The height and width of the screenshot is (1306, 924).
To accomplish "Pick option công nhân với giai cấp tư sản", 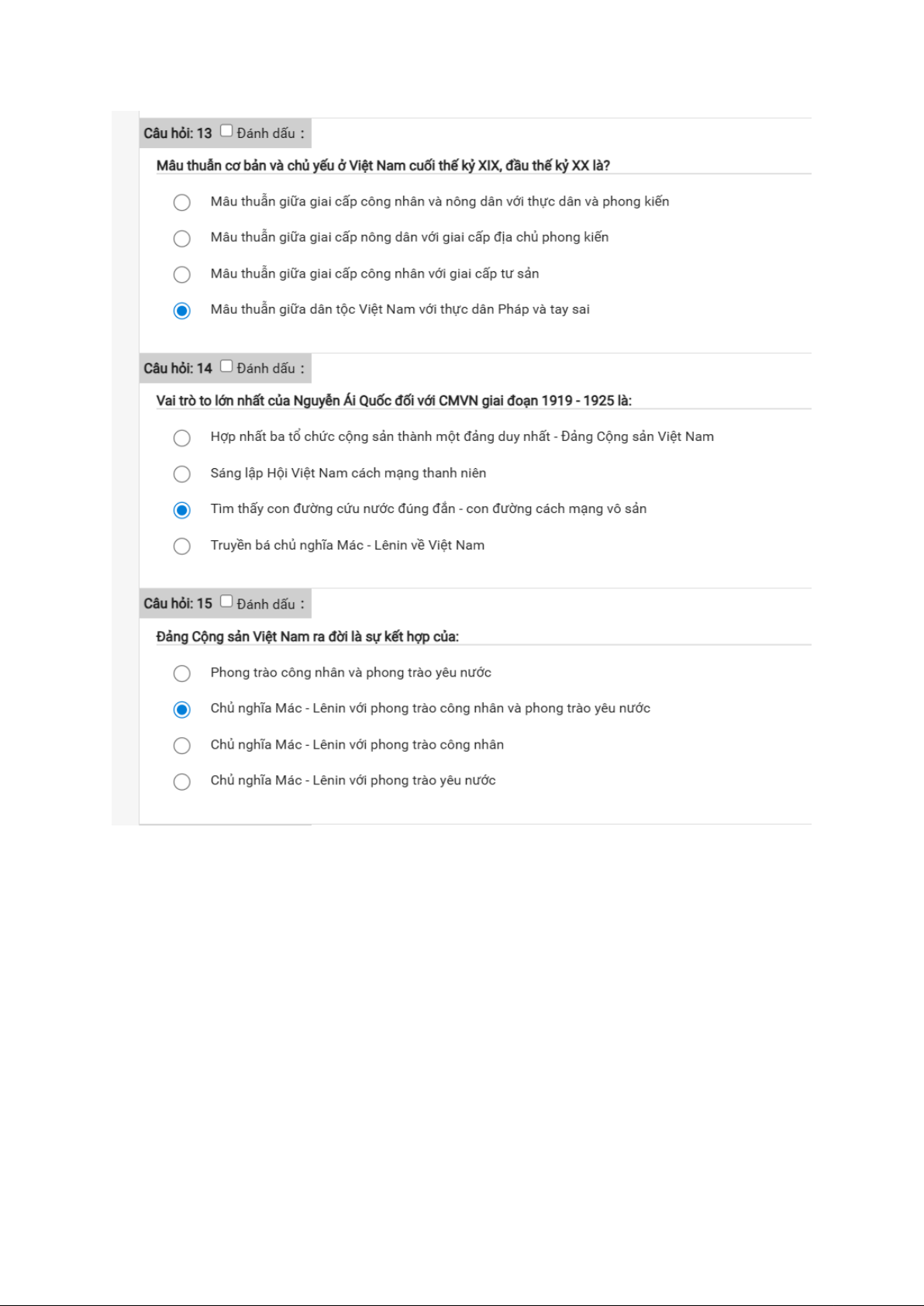I will [x=181, y=274].
